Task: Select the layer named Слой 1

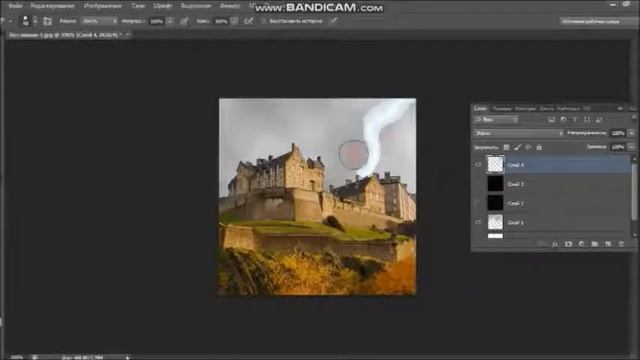Action: pos(516,222)
